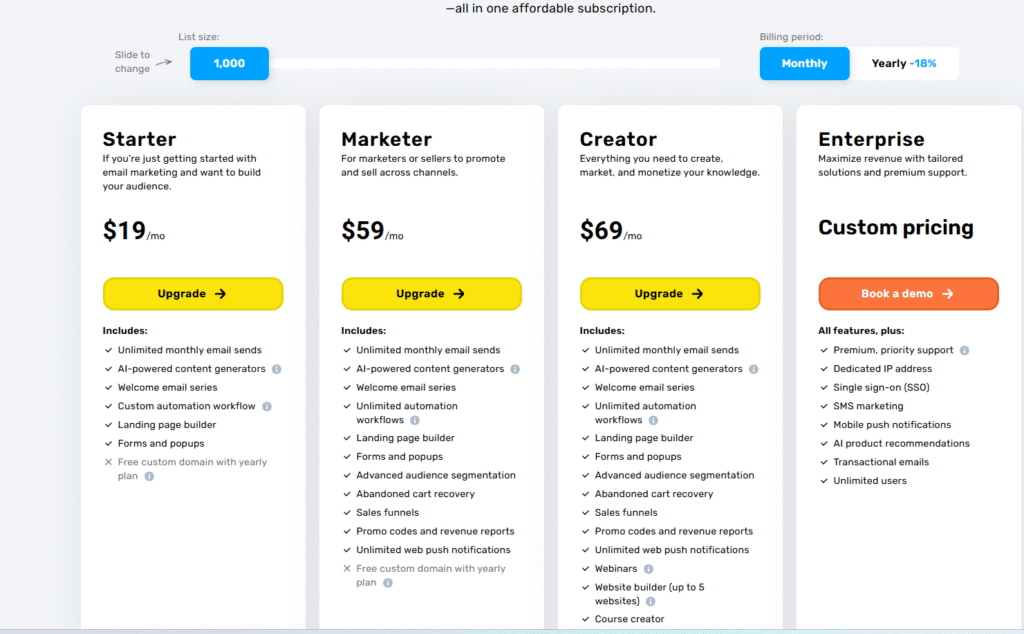Open info icon next to Starter AI-powered content generators
This screenshot has width=1024, height=634.
(277, 369)
